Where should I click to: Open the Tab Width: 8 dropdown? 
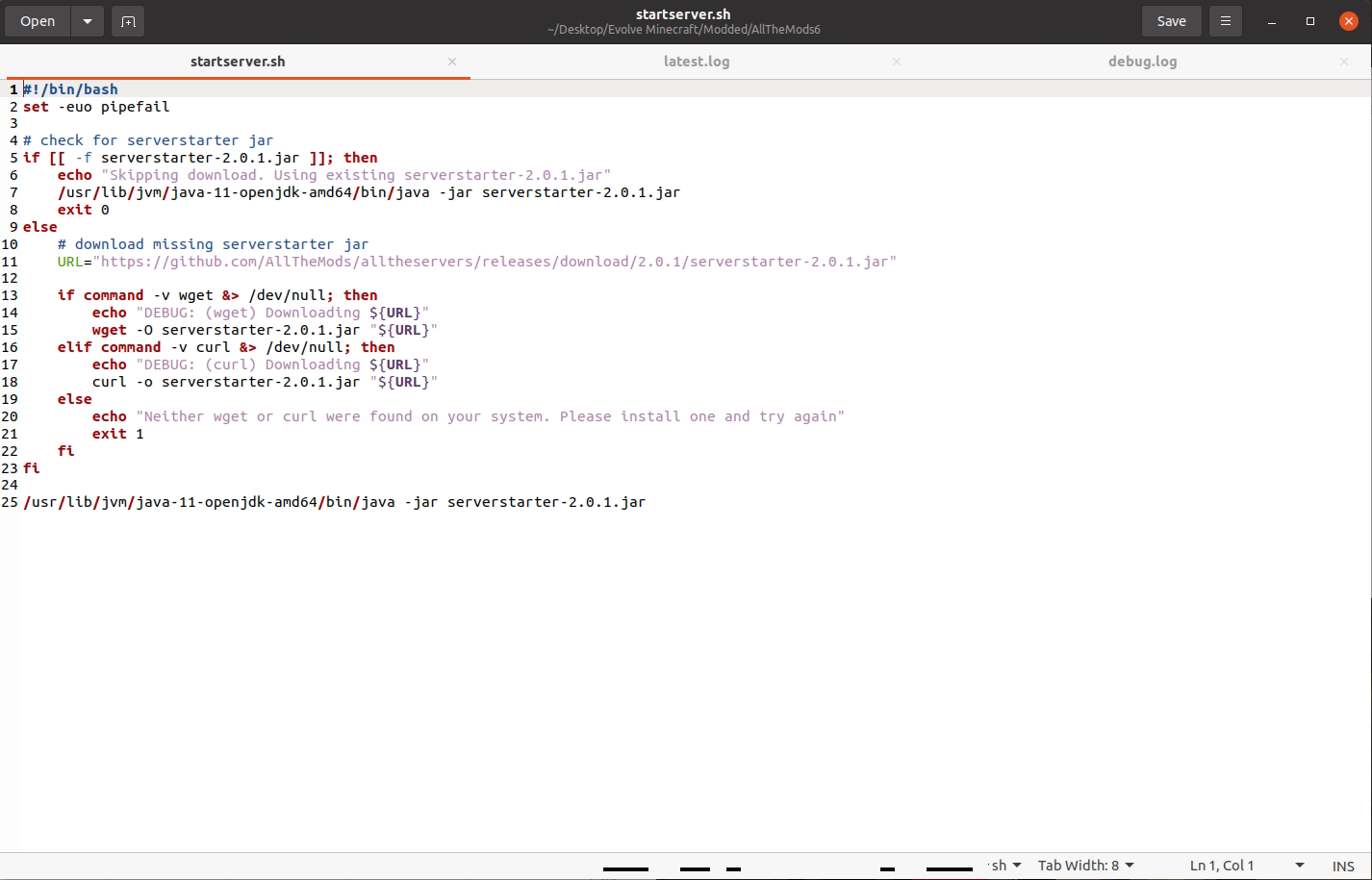tap(1085, 865)
